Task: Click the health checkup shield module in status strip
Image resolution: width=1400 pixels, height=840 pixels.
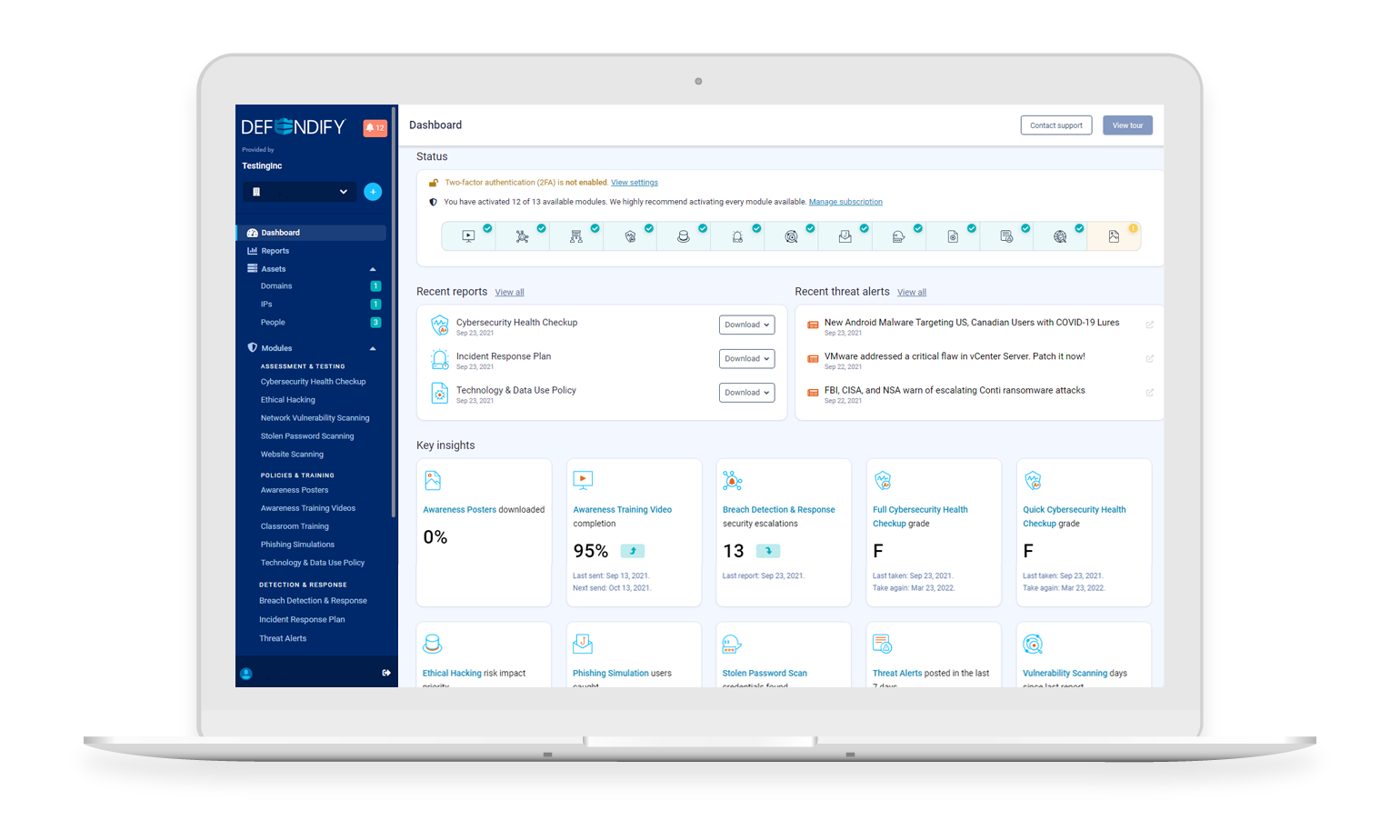Action: [630, 236]
